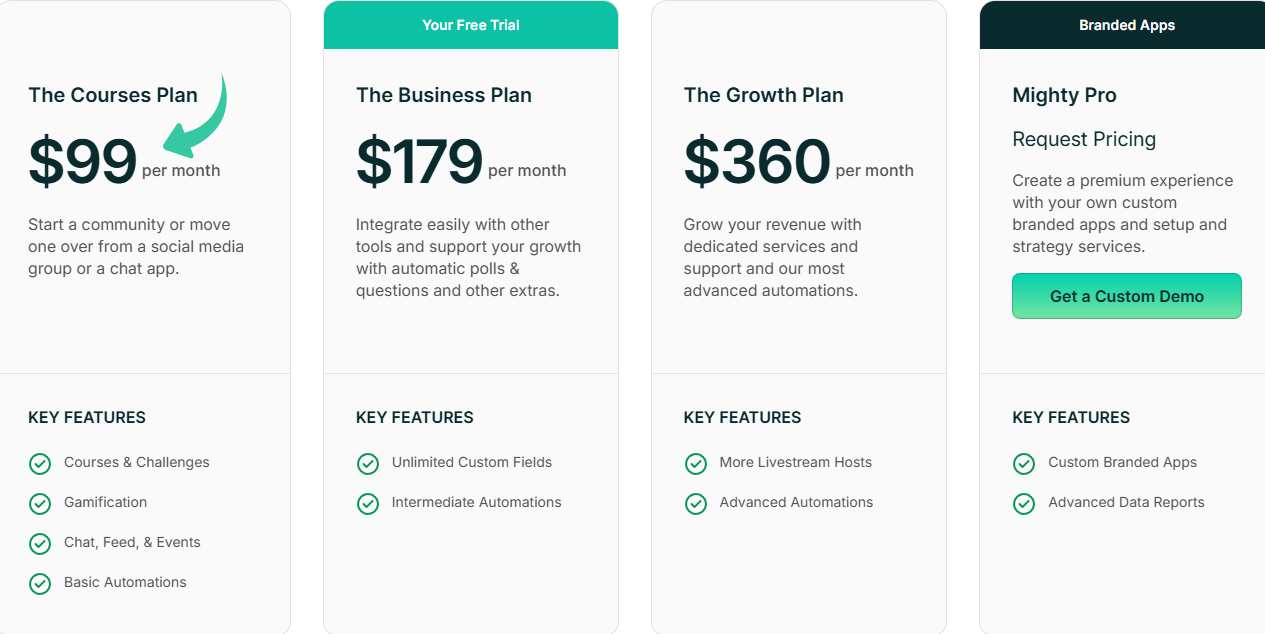This screenshot has width=1265, height=634.
Task: Click the checkmark icon beside Courses & Challenges
Action: pyautogui.click(x=40, y=463)
